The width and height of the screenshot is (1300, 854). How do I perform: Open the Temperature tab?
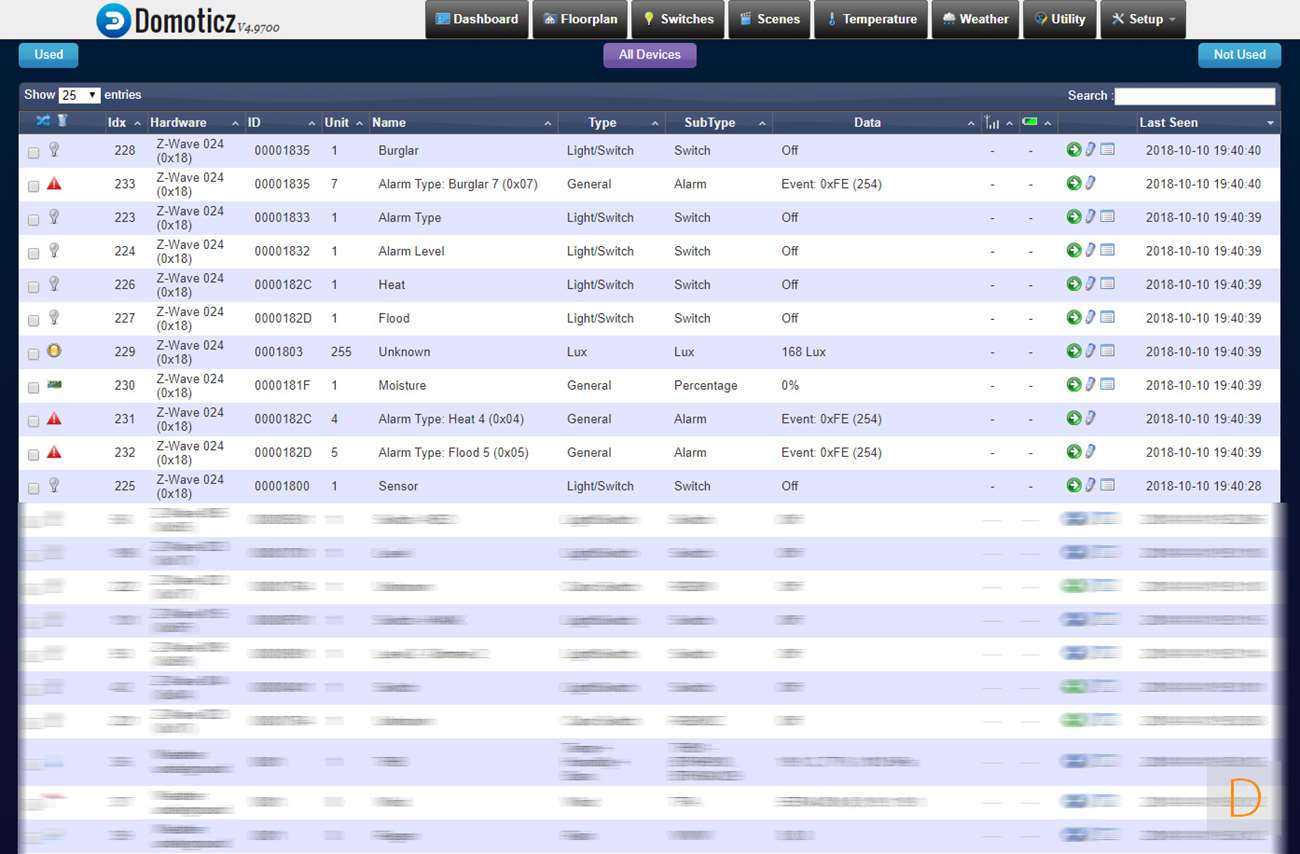(x=870, y=19)
